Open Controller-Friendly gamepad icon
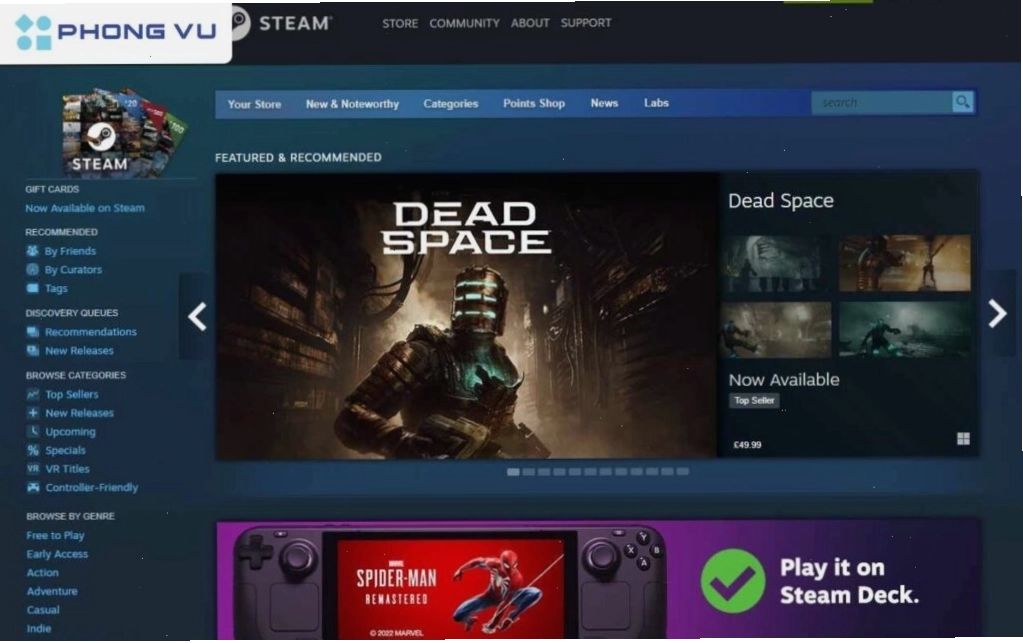The height and width of the screenshot is (643, 1023). (33, 487)
